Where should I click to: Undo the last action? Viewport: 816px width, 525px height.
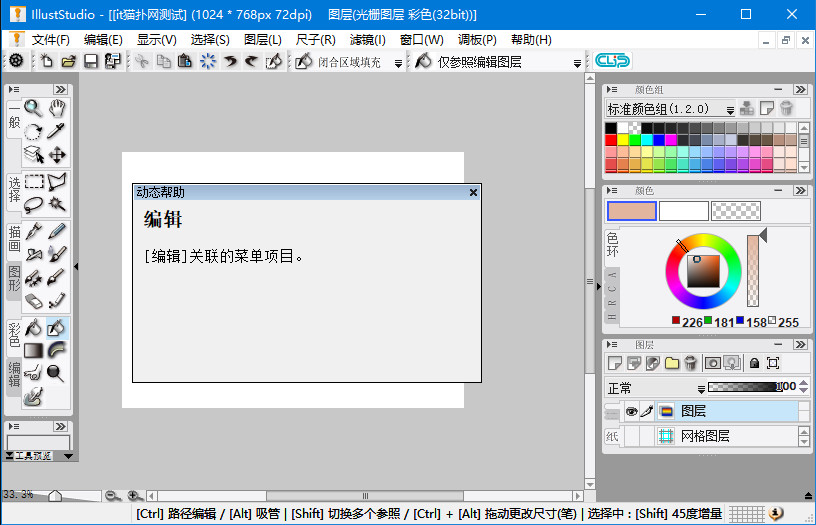[x=230, y=61]
